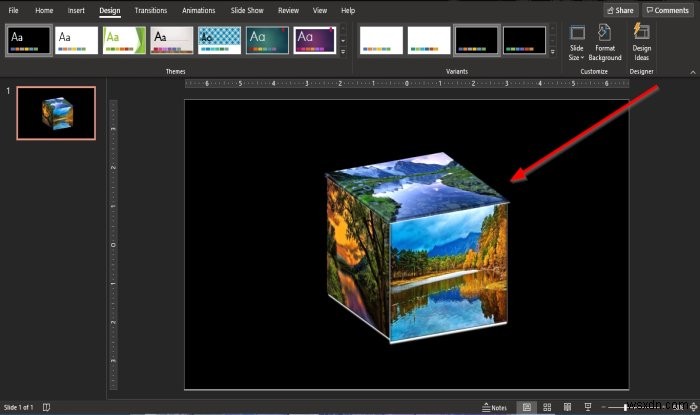The image size is (700, 415).
Task: Switch to Normal view icon
Action: tap(527, 407)
